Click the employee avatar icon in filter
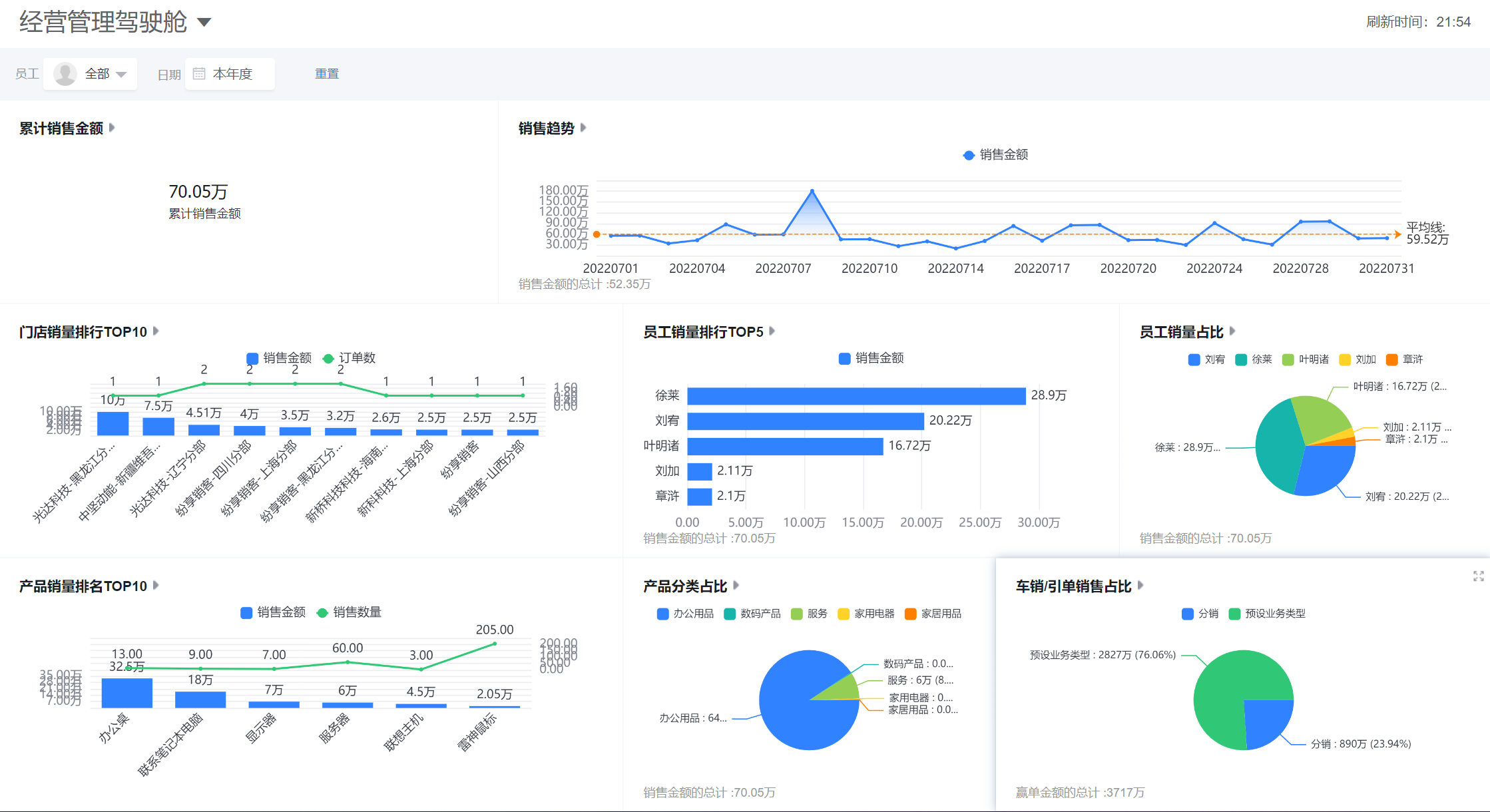The height and width of the screenshot is (812, 1490). click(65, 74)
